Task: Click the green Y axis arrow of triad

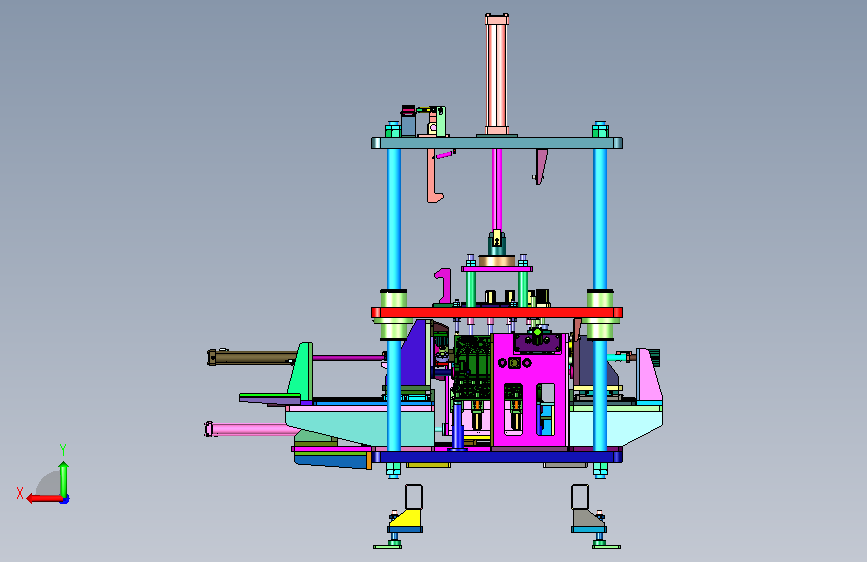Action: (64, 478)
